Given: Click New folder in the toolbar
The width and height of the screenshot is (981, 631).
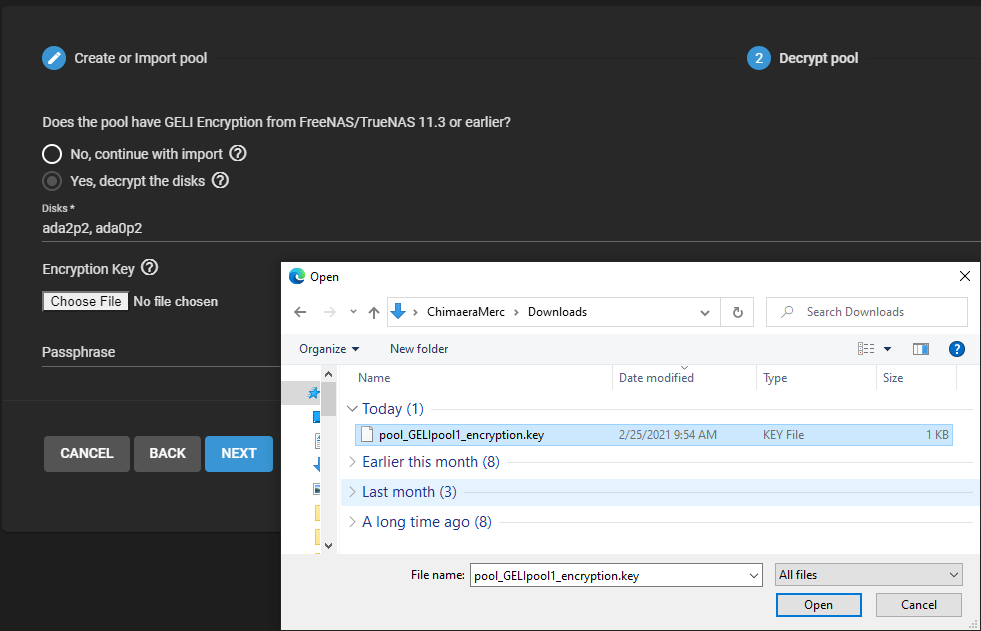Looking at the screenshot, I should coord(419,349).
